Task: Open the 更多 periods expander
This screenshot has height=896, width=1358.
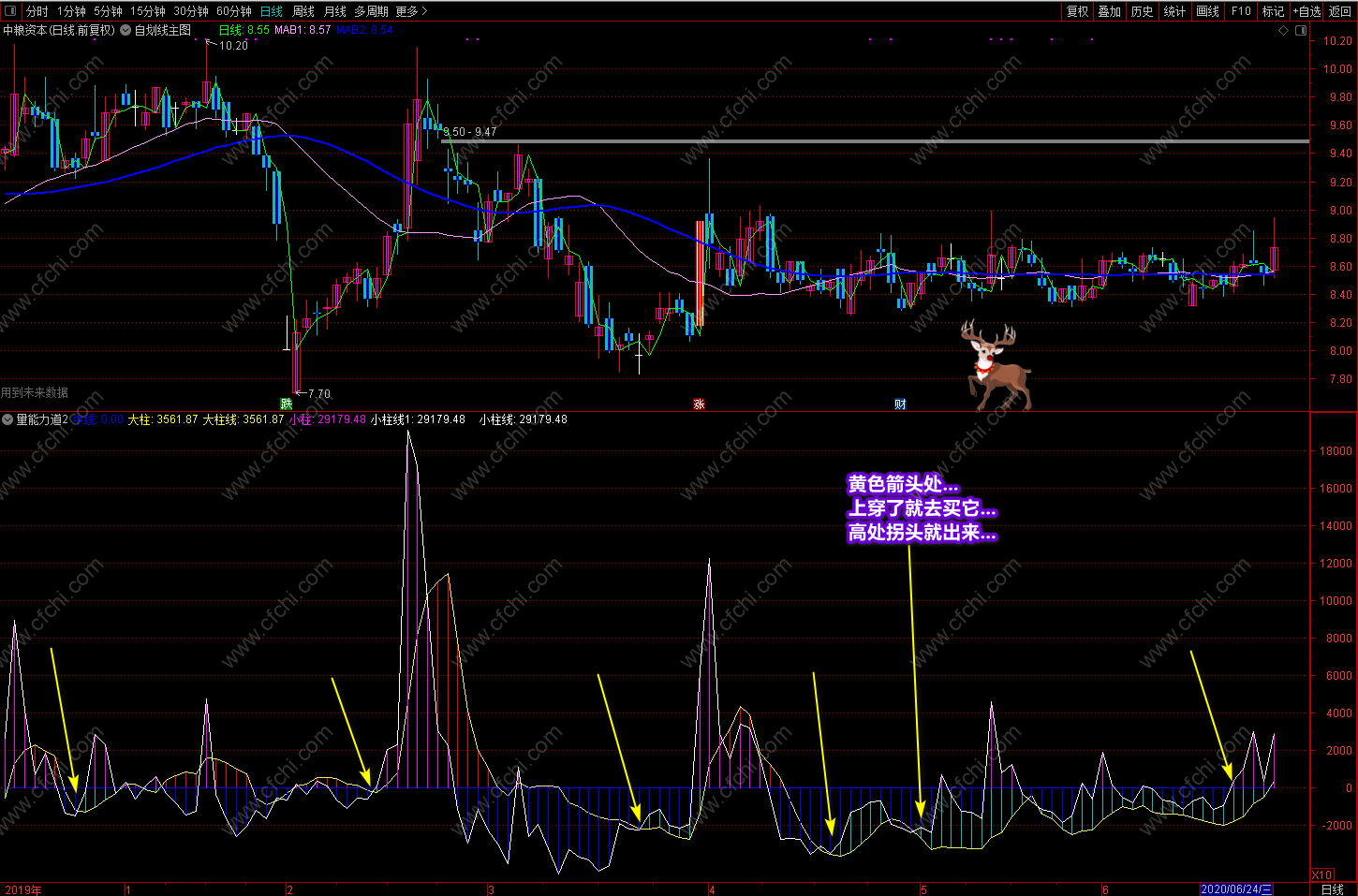Action: click(x=411, y=11)
